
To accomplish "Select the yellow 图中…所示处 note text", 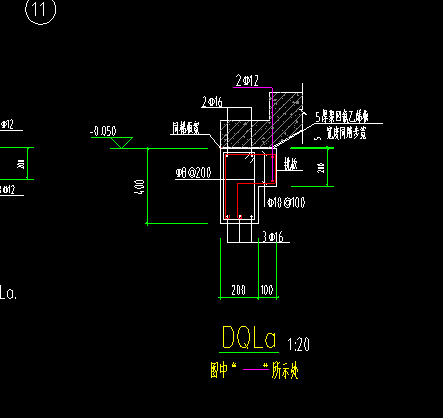I will pyautogui.click(x=254, y=370).
